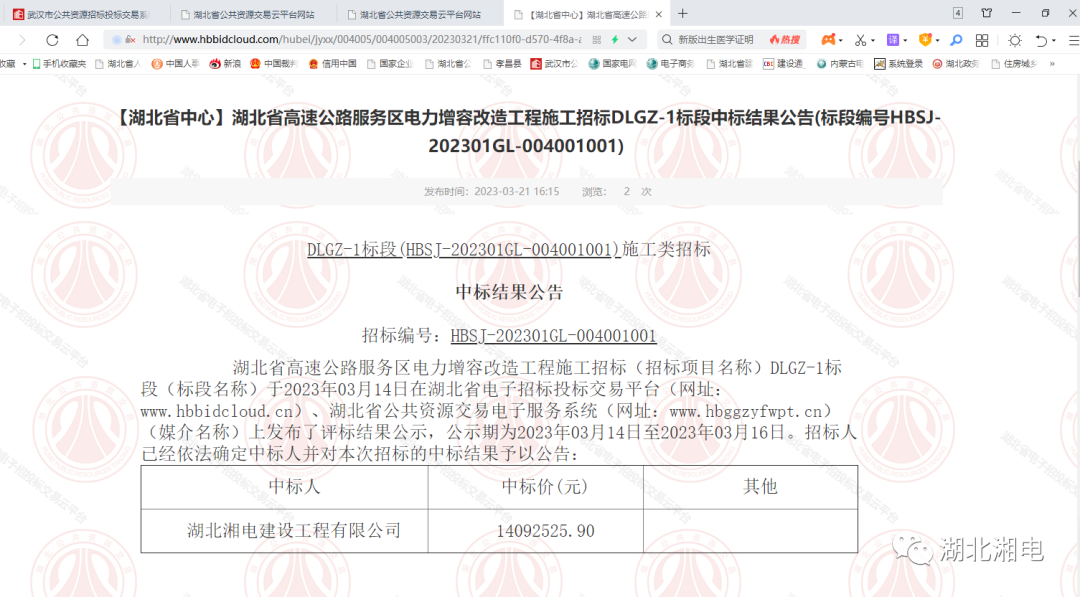Expand the translate icon's dropdown arrow

pyautogui.click(x=904, y=40)
